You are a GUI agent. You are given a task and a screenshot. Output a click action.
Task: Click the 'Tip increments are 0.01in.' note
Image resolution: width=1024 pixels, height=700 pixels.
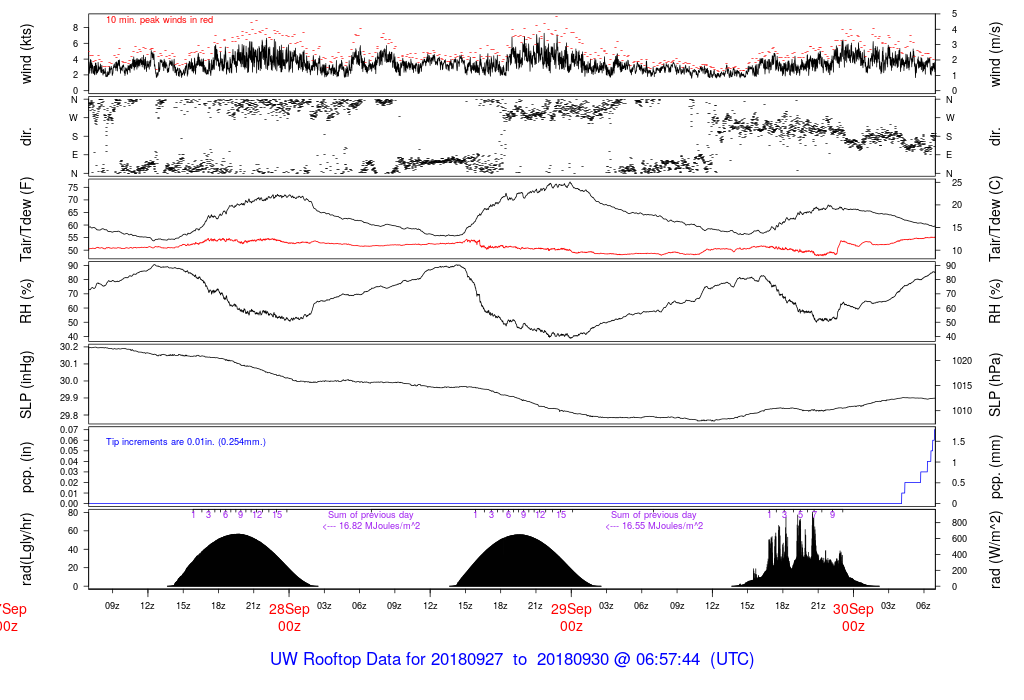[x=185, y=442]
